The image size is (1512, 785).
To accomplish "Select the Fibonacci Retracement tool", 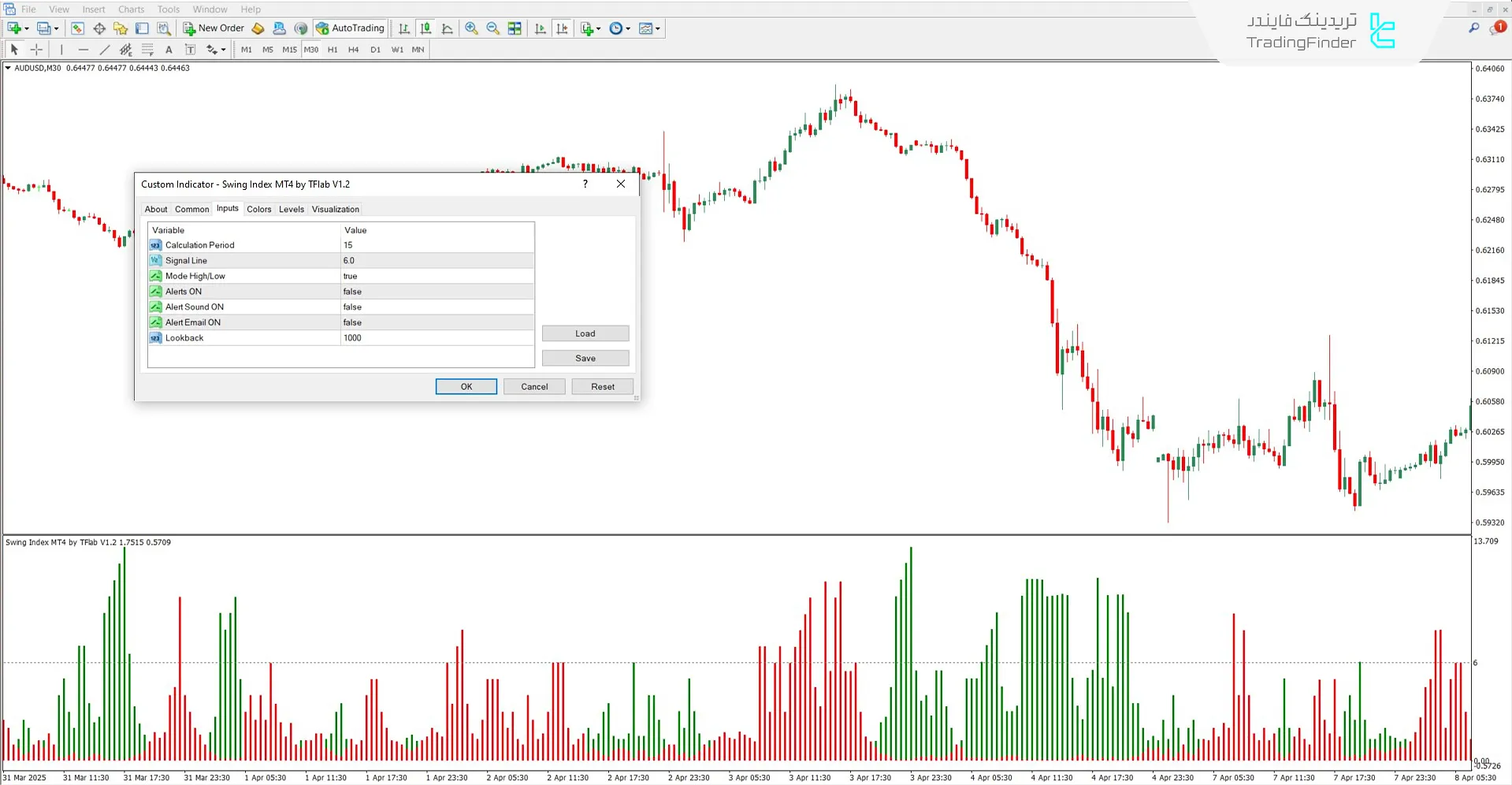I will pyautogui.click(x=148, y=49).
